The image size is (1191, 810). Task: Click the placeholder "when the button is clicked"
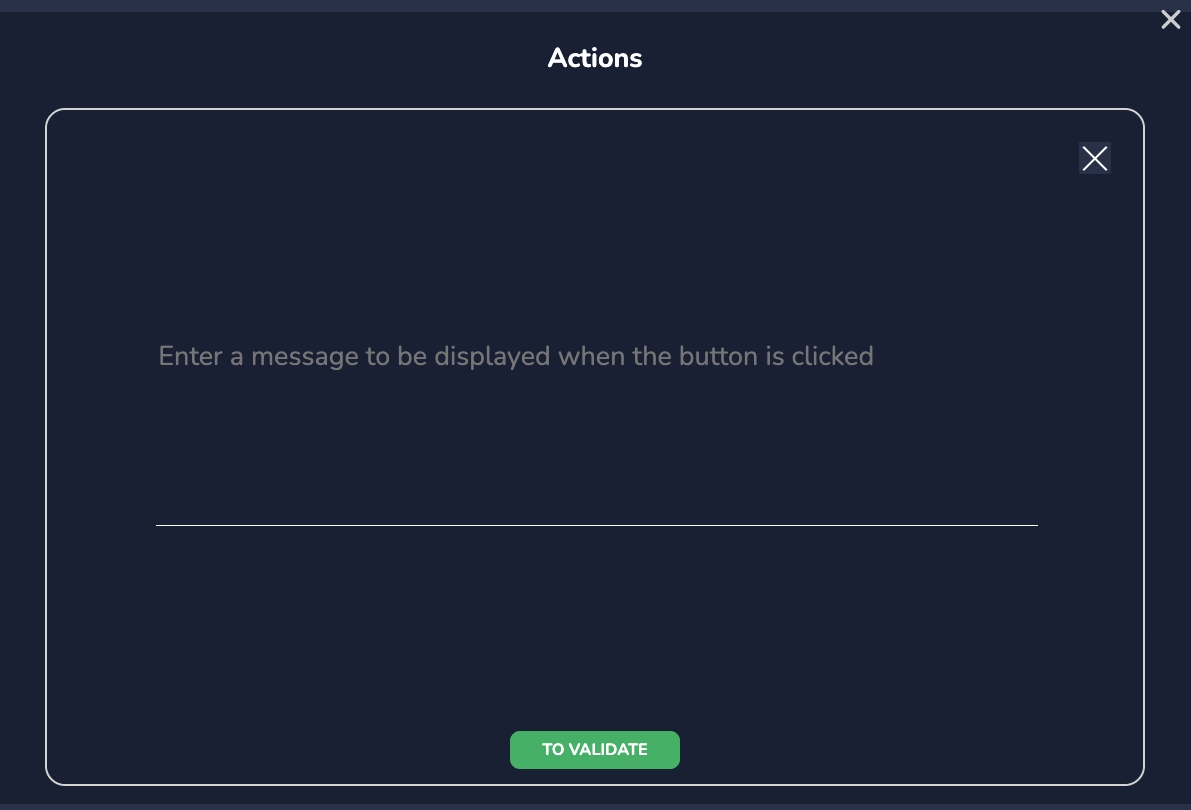pos(716,356)
